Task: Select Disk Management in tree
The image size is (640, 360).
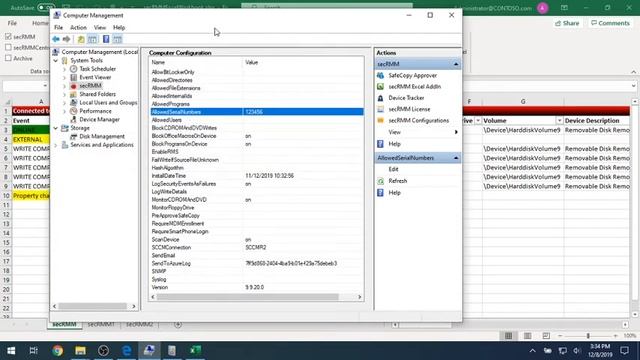Action: (x=102, y=136)
